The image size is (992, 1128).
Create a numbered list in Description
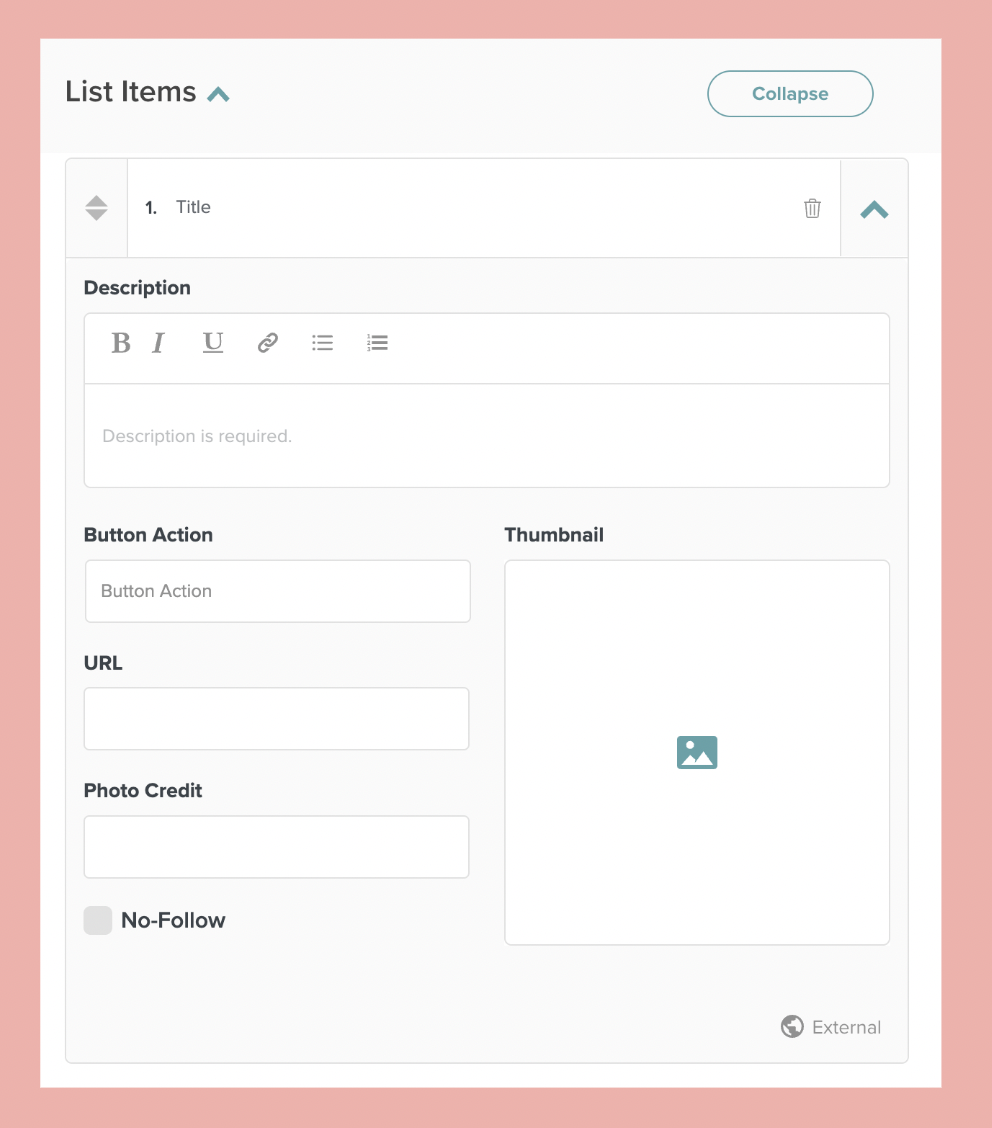point(377,344)
